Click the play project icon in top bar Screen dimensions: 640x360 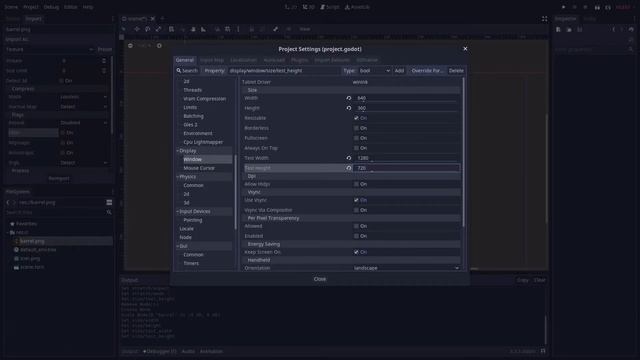coord(563,7)
